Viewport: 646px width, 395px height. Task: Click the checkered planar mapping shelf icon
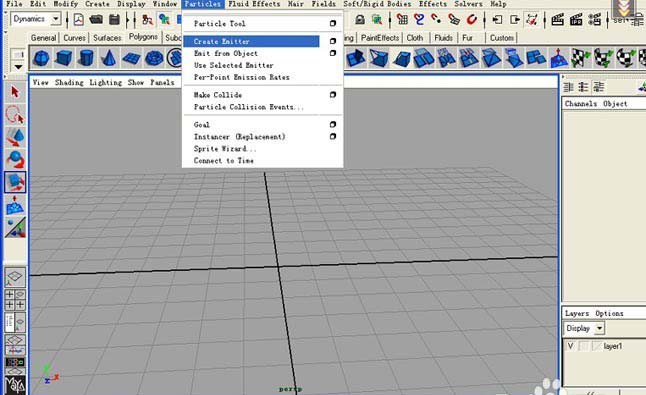580,58
